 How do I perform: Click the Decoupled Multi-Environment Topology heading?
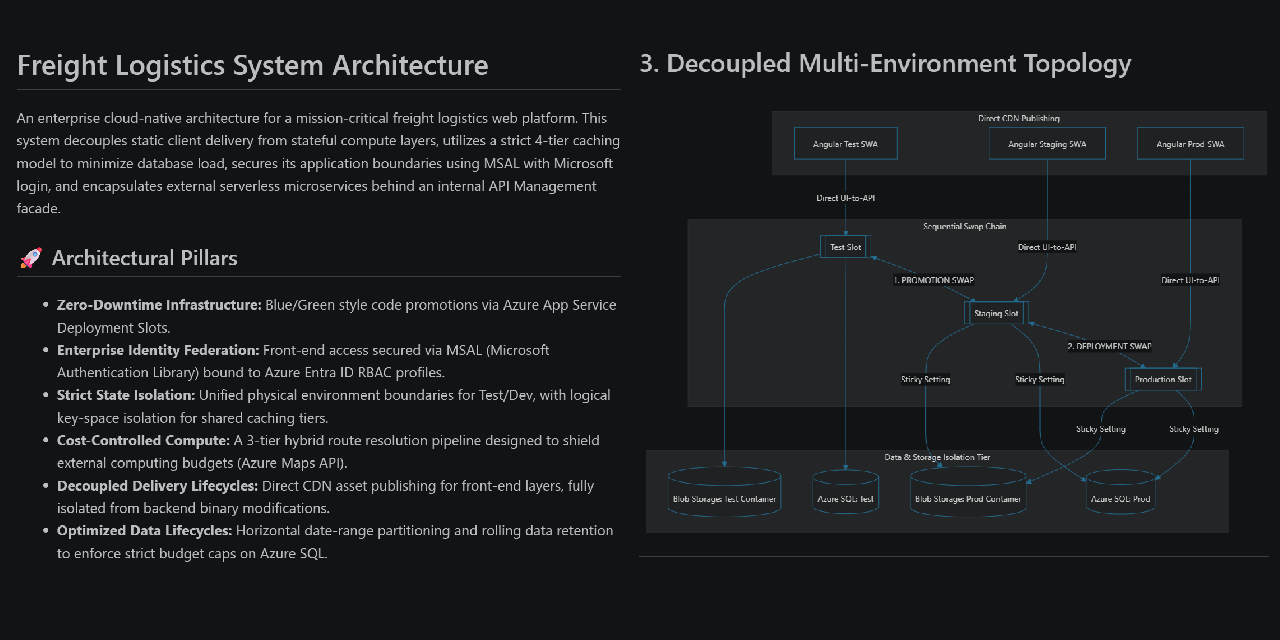[x=885, y=64]
